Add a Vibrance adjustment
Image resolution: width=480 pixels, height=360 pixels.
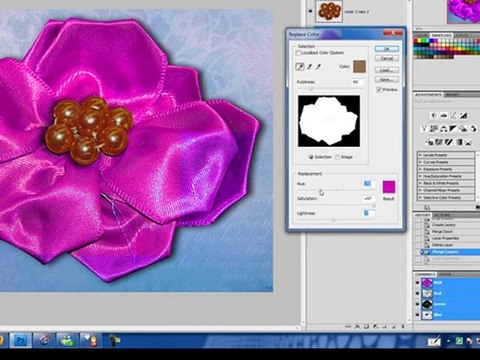pyautogui.click(x=424, y=128)
